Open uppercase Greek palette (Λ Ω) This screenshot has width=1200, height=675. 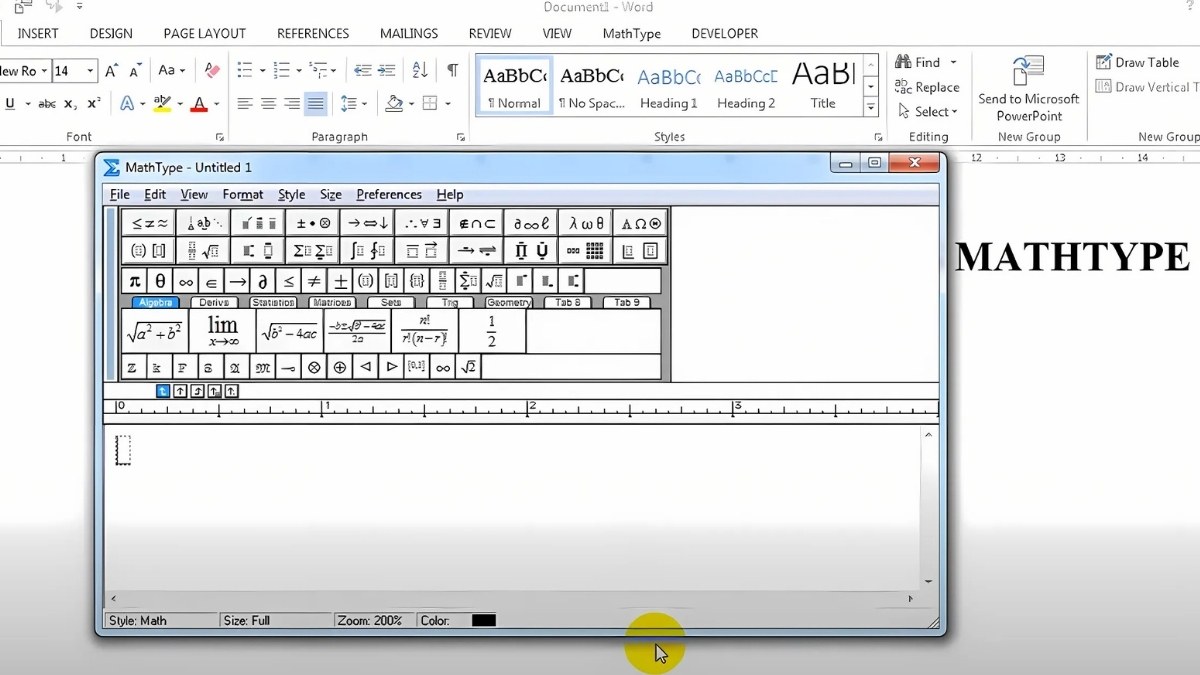640,223
